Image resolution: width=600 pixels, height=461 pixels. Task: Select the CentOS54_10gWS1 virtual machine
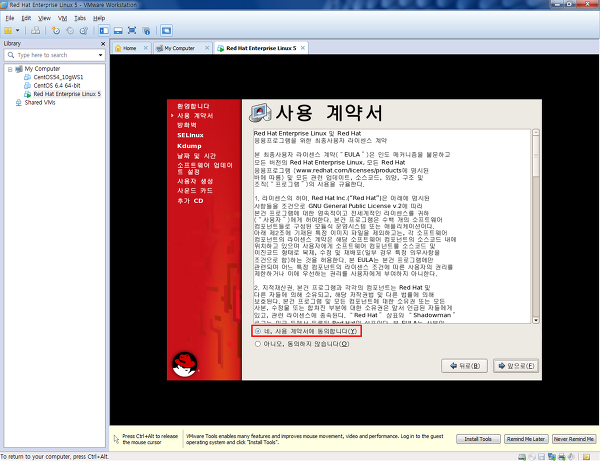(58, 77)
